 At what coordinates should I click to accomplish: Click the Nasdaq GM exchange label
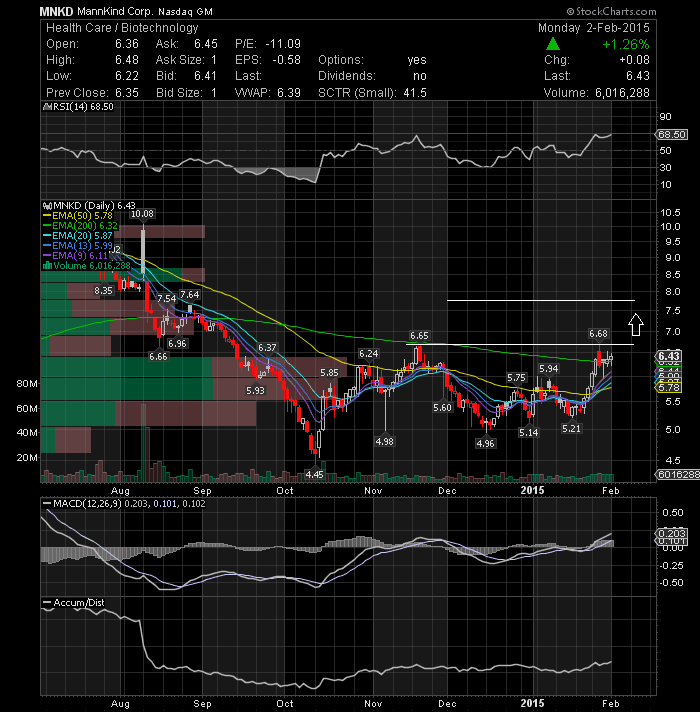pos(185,12)
